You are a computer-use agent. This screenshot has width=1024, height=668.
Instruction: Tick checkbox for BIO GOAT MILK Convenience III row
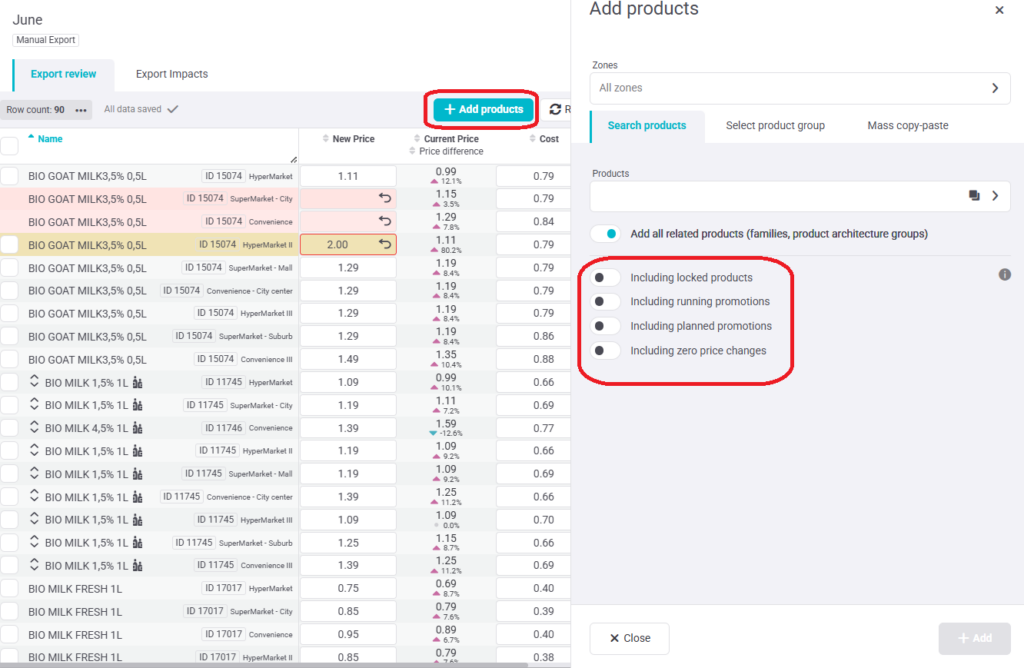[x=9, y=359]
